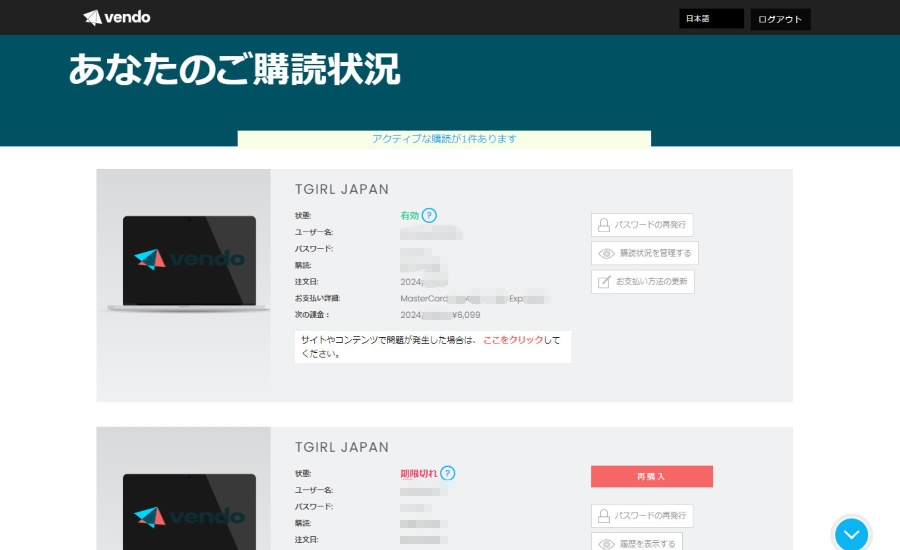Screen dimensions: 900x550
Task: Click 履歴を表示する button
Action: coord(637,543)
